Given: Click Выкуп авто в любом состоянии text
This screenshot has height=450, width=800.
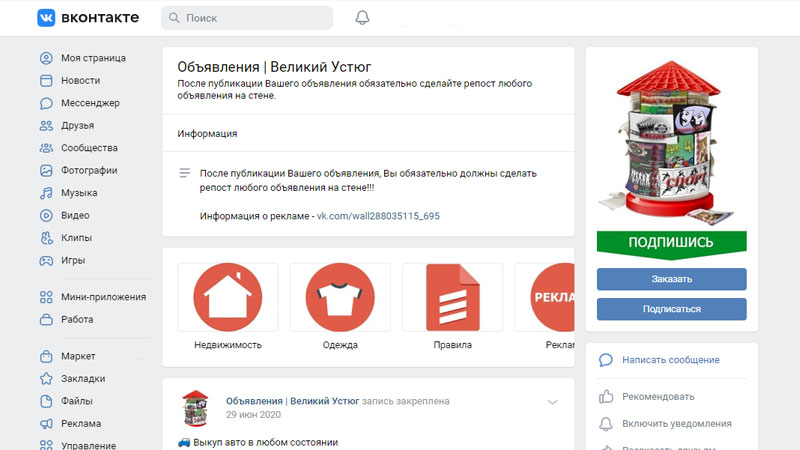Looking at the screenshot, I should coord(265,442).
